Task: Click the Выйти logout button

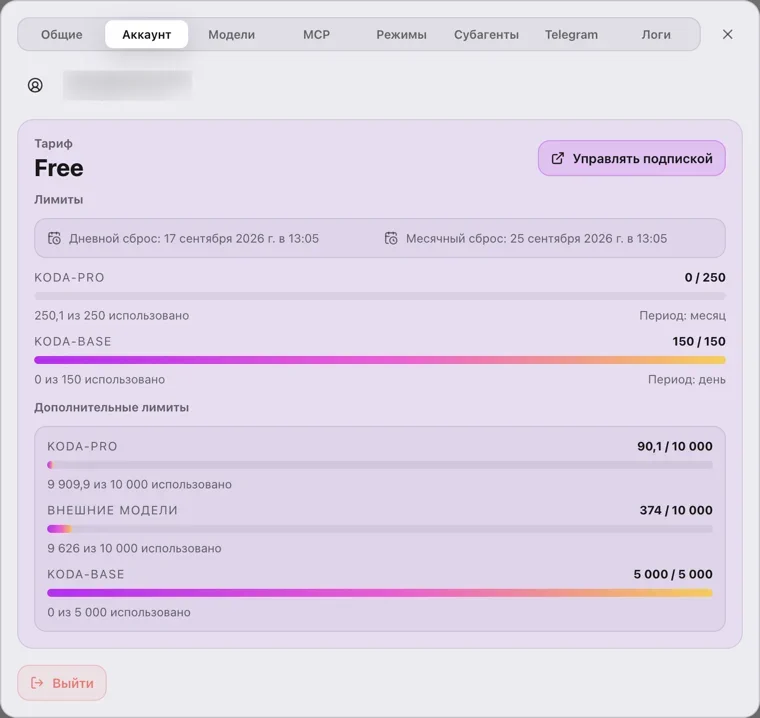Action: pyautogui.click(x=62, y=683)
